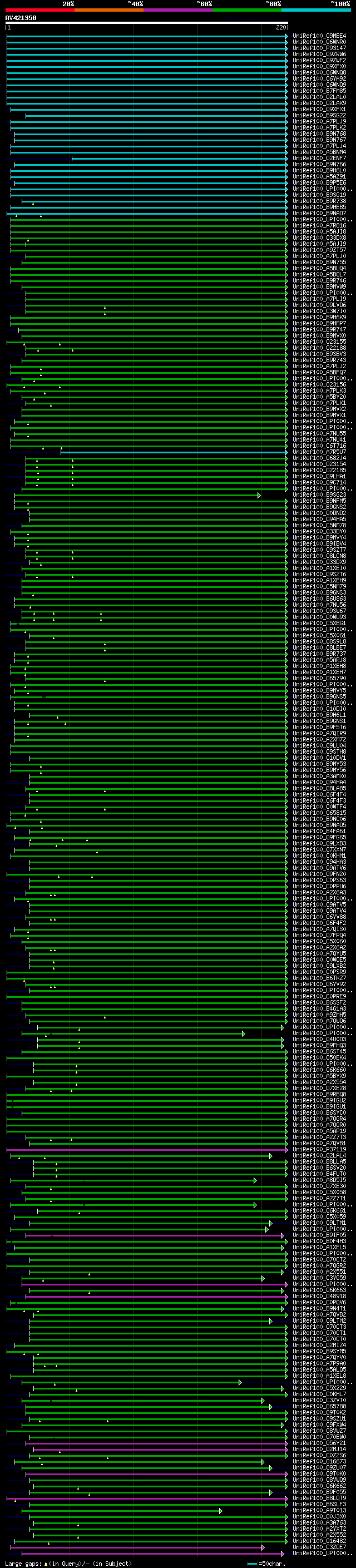Image resolution: width=356 pixels, height=1568 pixels.
Task: Select hit label UniRef100_A5BNM4
Action: pos(319,152)
